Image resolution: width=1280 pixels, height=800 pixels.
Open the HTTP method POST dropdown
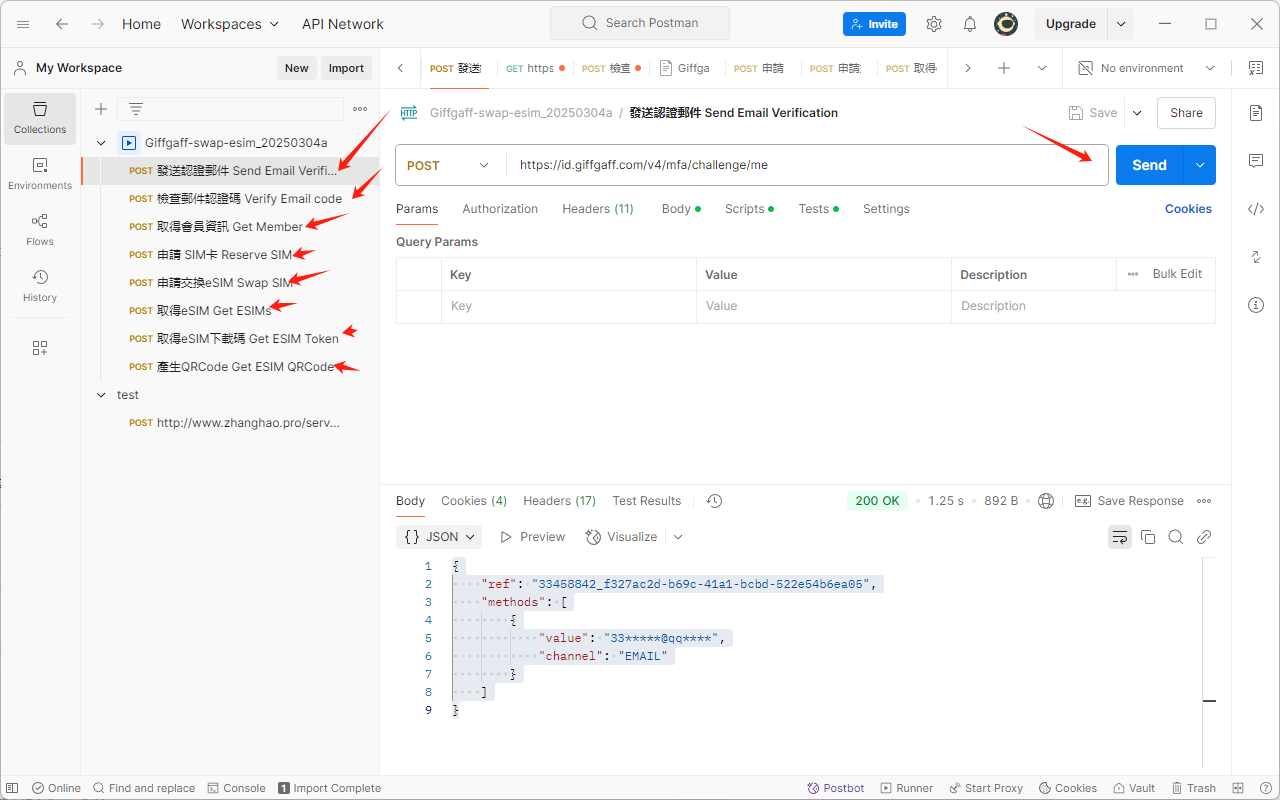click(x=449, y=165)
